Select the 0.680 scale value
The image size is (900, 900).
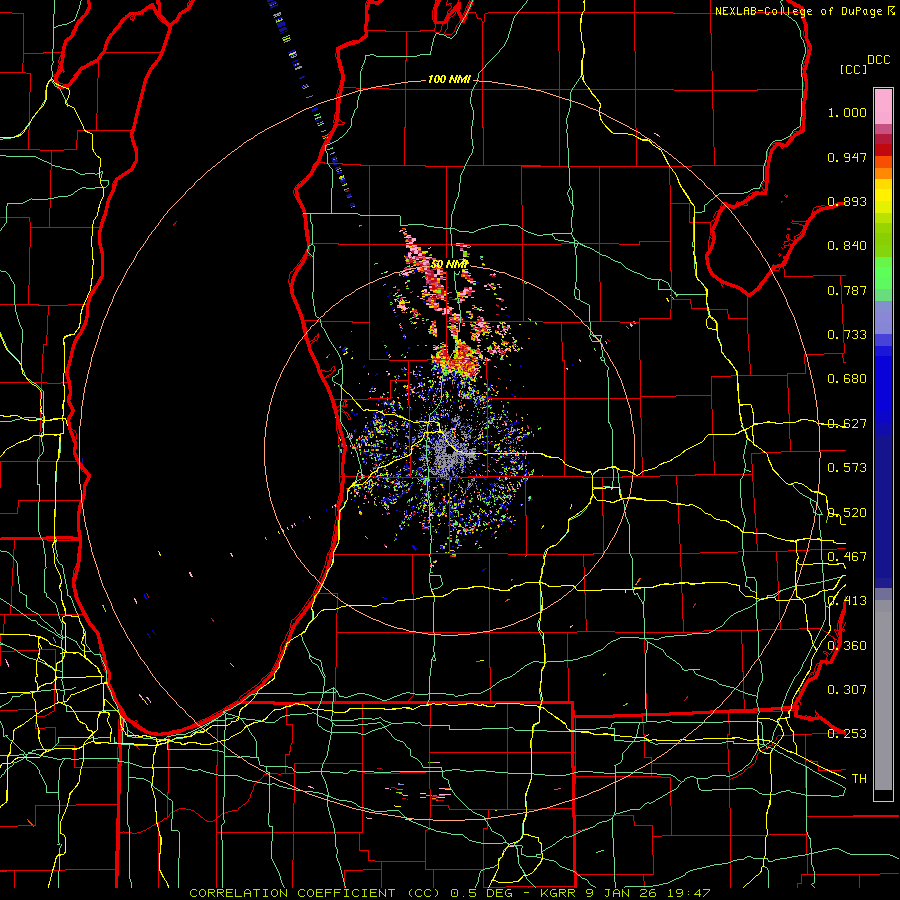[847, 379]
